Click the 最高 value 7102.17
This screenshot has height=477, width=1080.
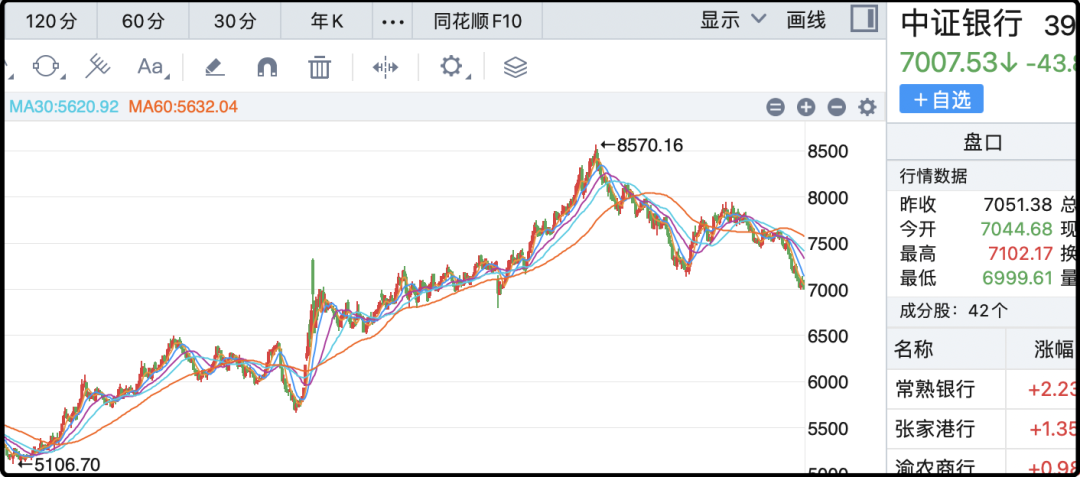tap(1021, 253)
